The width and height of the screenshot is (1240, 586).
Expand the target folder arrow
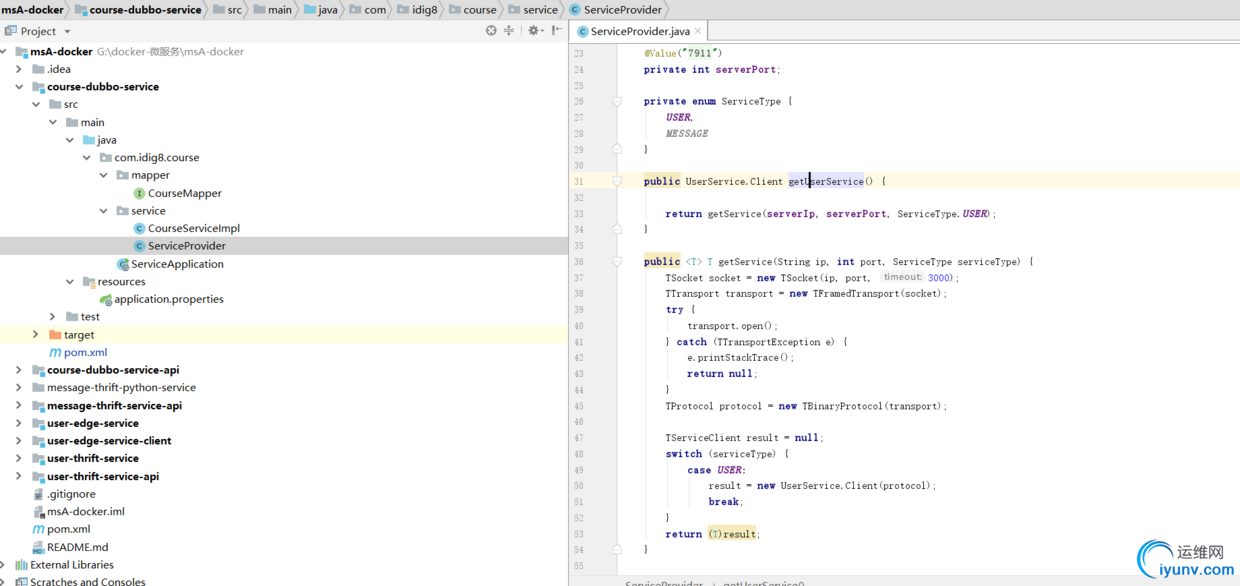(x=36, y=335)
